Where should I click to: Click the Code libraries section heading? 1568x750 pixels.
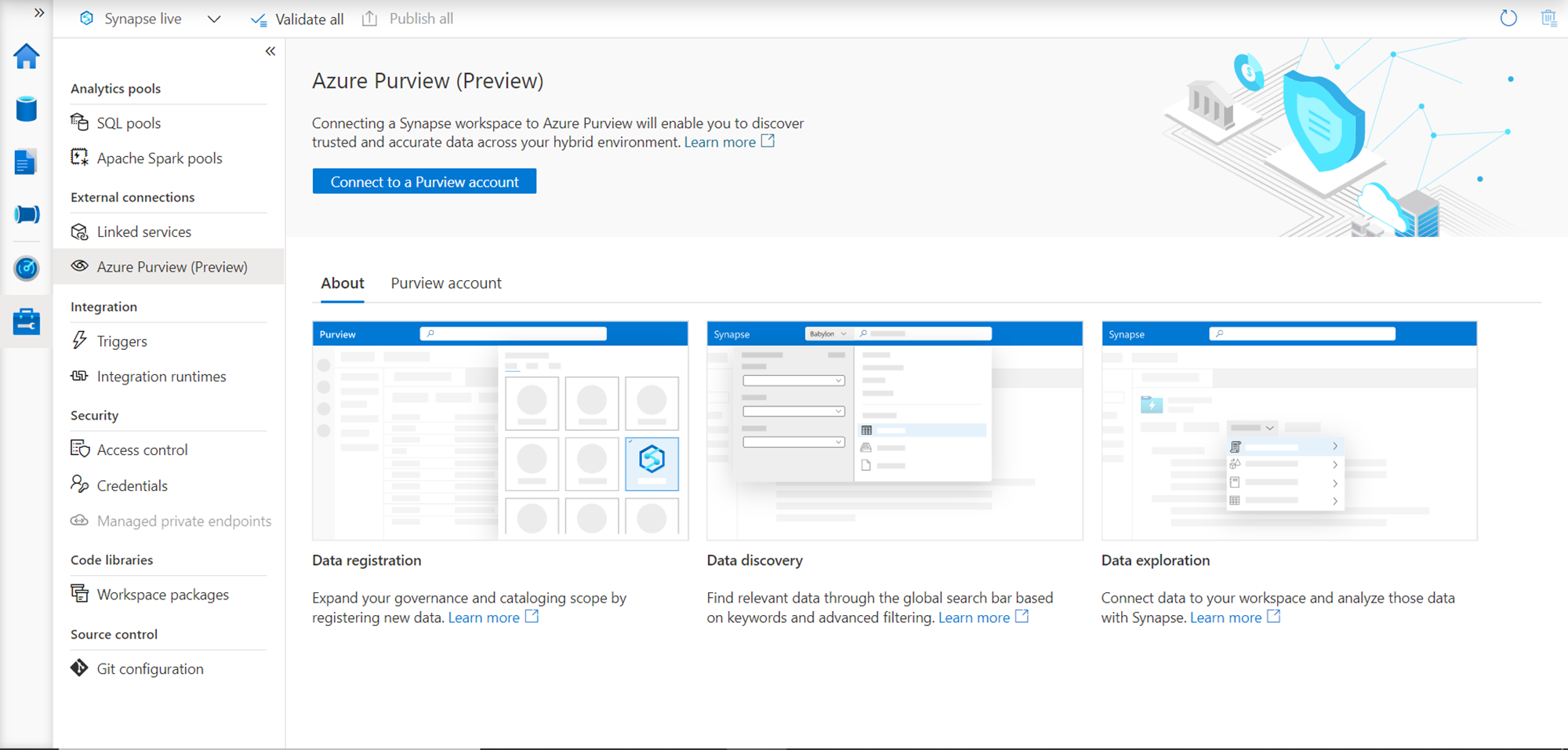click(111, 560)
